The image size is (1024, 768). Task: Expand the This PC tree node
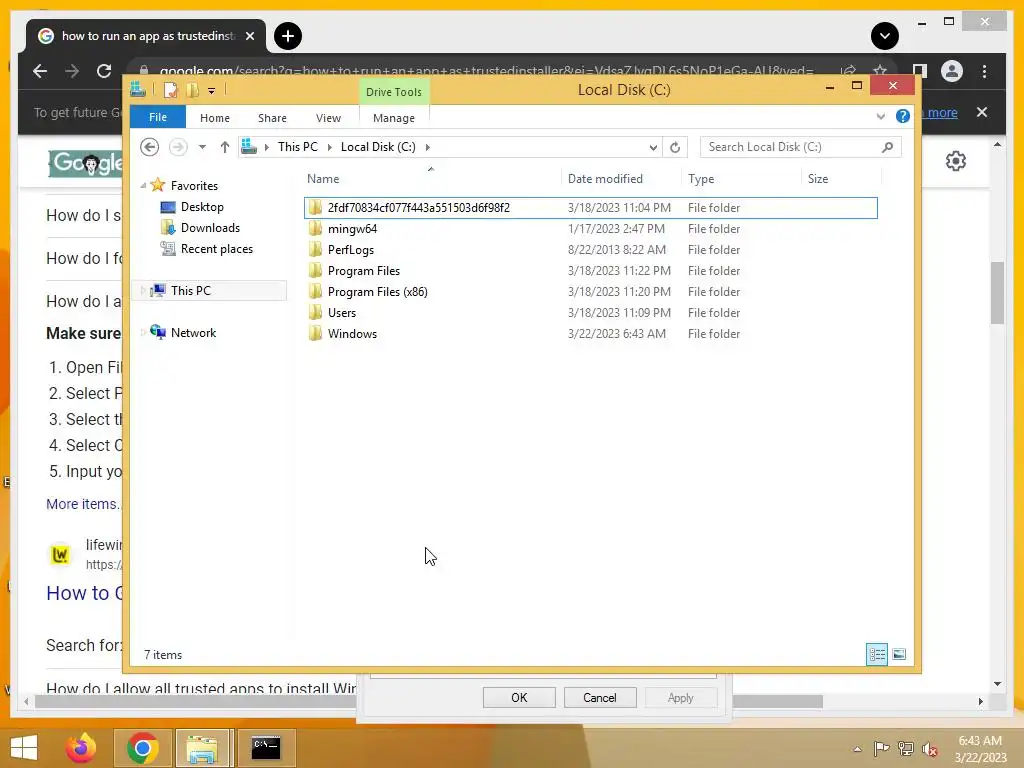143,291
